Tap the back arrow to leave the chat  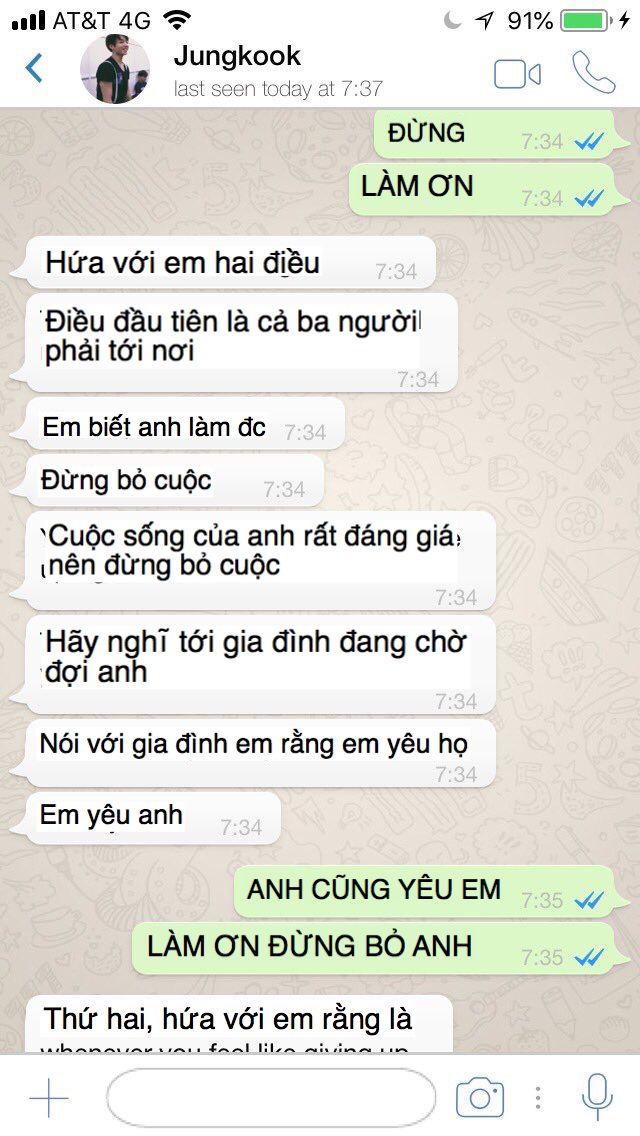tap(34, 69)
